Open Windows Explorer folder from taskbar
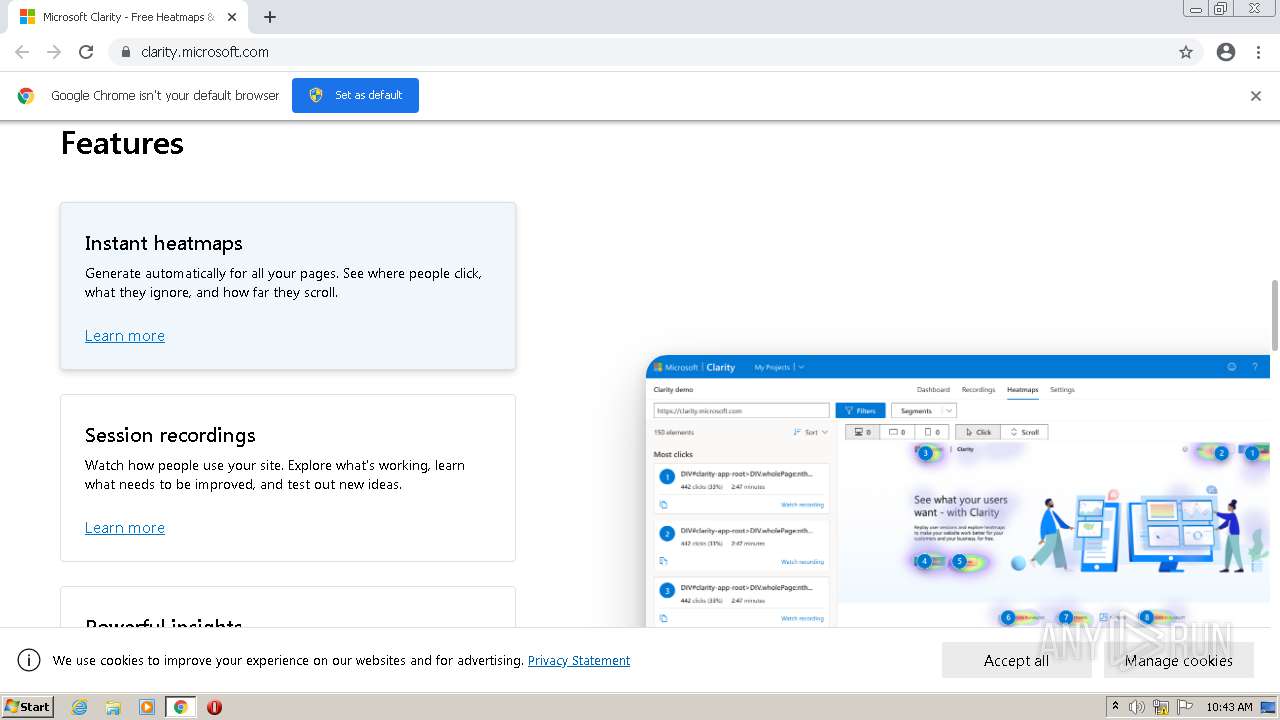Image resolution: width=1280 pixels, height=720 pixels. tap(113, 707)
